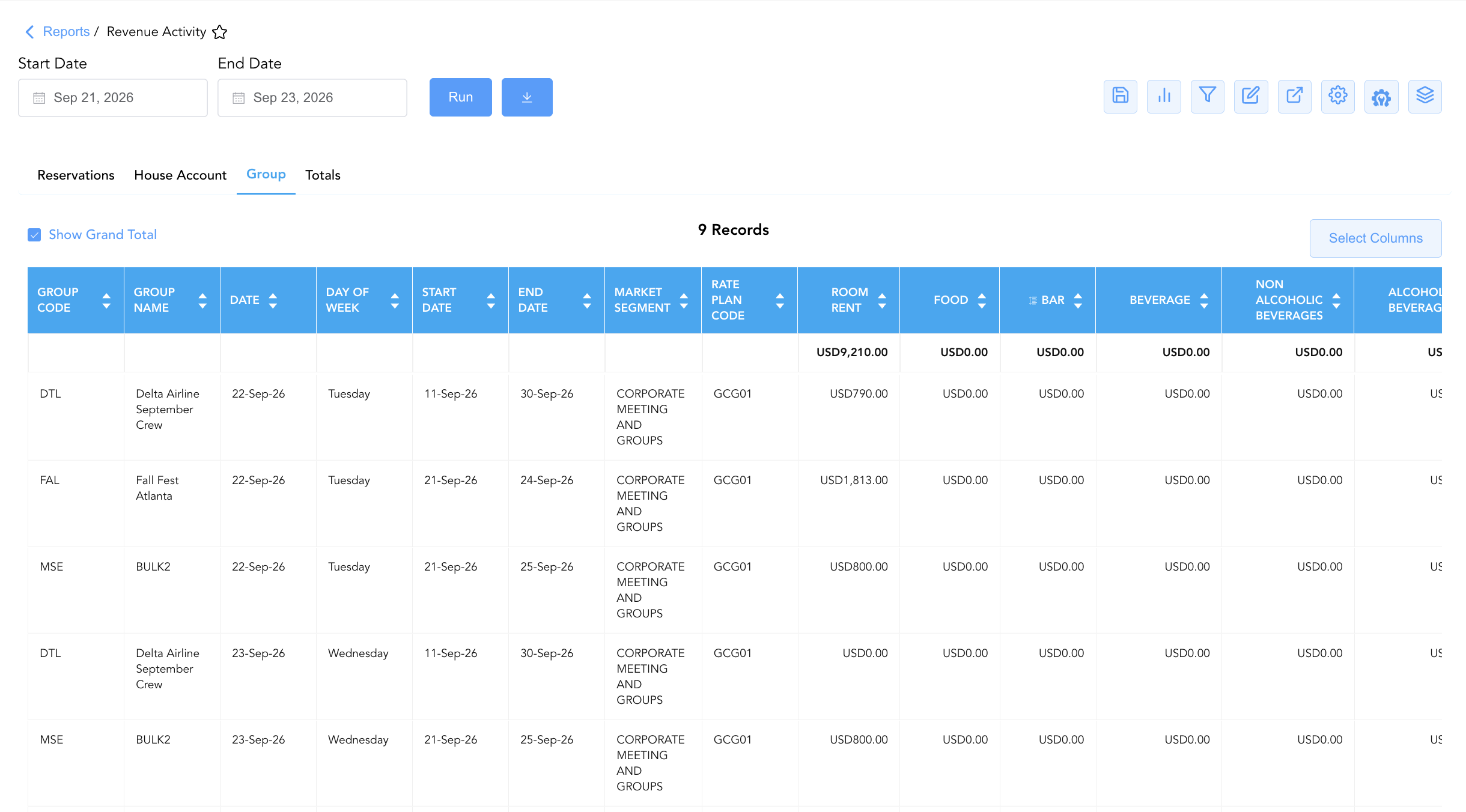The width and height of the screenshot is (1466, 812).
Task: Click the stacked layers icon
Action: click(1425, 97)
